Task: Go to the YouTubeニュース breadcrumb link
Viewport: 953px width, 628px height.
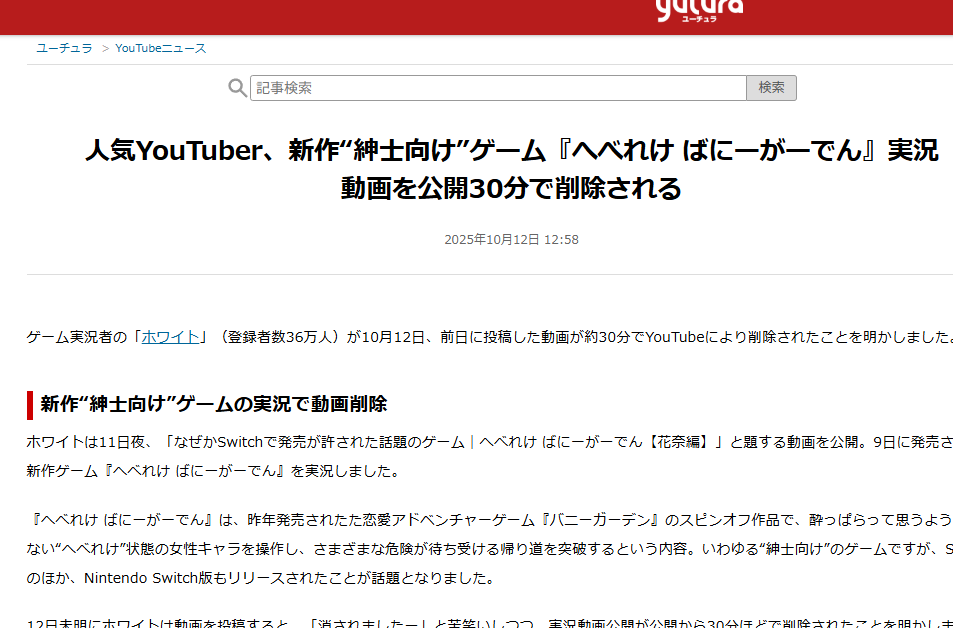Action: coord(160,48)
